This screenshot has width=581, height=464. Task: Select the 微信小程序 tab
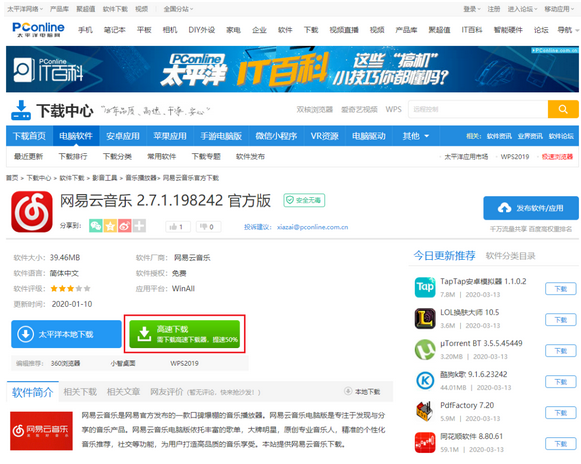point(276,136)
